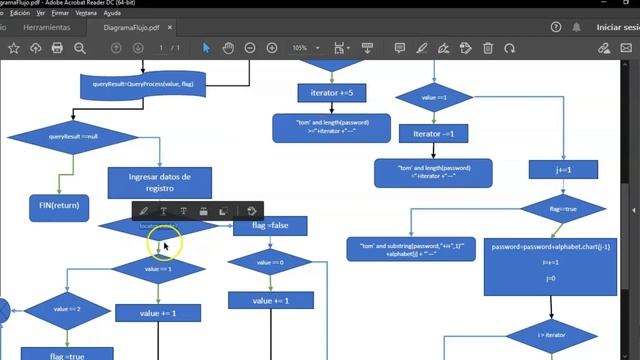This screenshot has width=640, height=360.
Task: Click the 'Ingresar datos de registro' box
Action: tap(160, 183)
